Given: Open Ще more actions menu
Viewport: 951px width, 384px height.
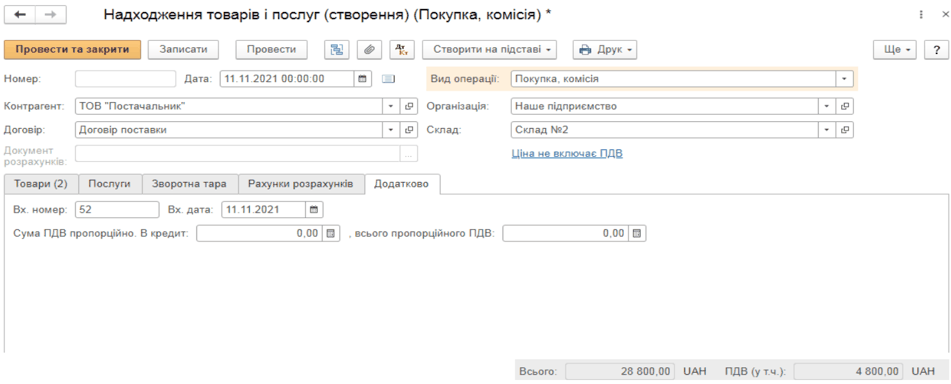Looking at the screenshot, I should coord(895,50).
